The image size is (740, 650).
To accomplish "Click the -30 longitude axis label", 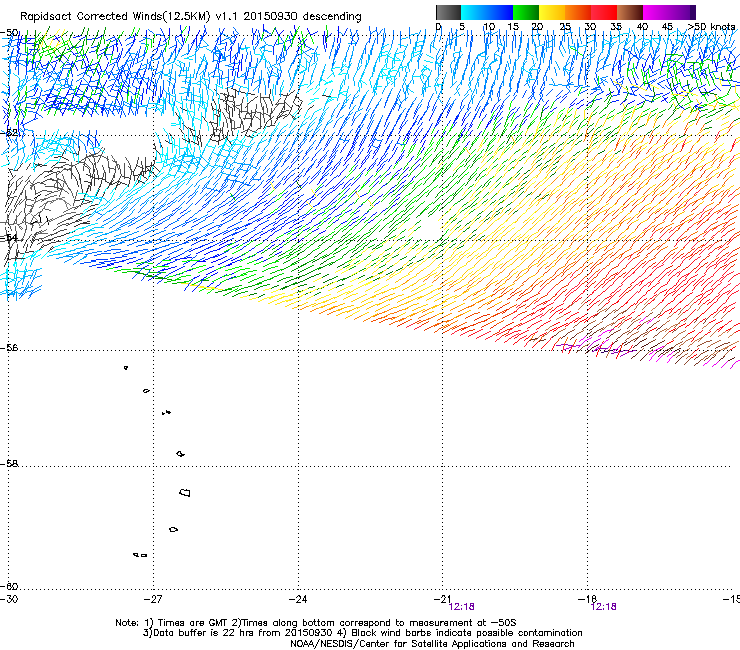I will pos(9,599).
